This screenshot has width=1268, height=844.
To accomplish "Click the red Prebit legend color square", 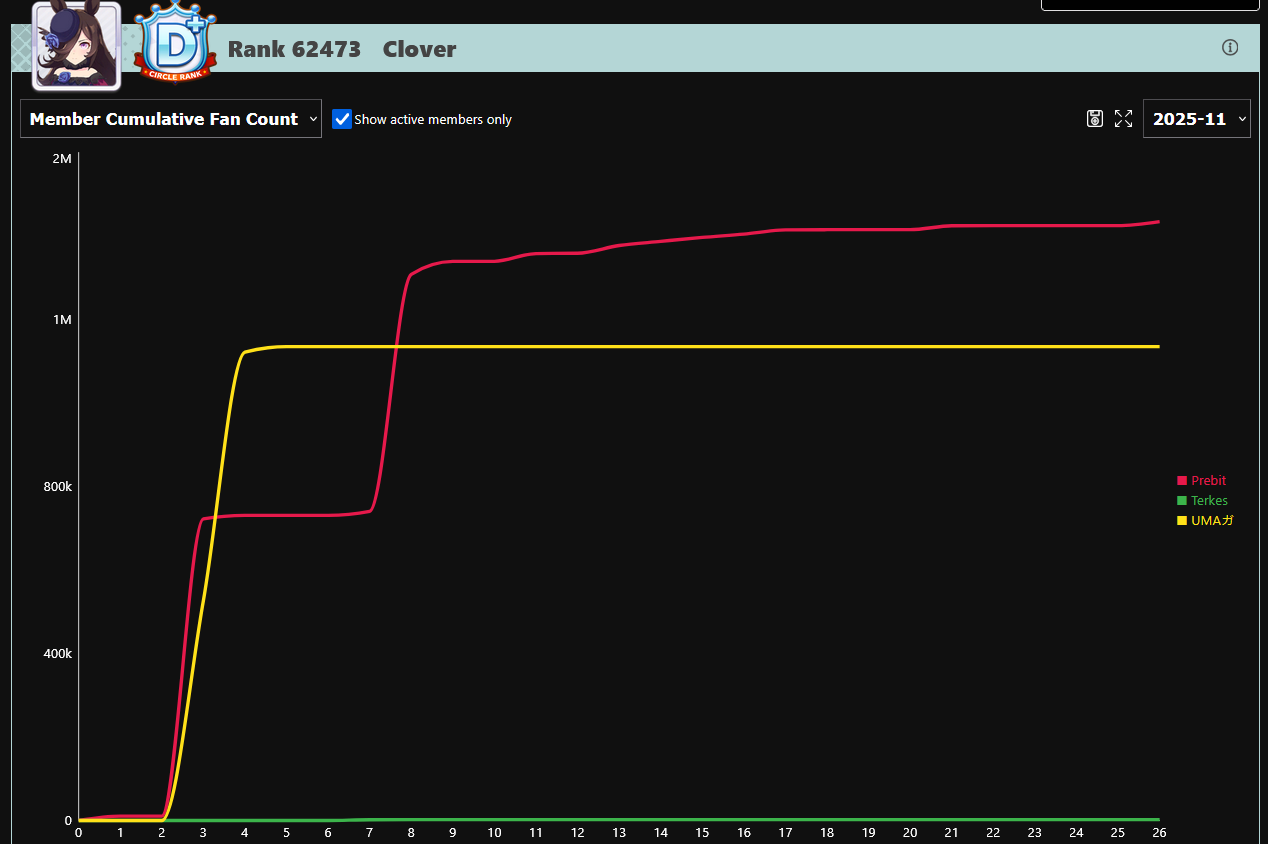I will [1182, 481].
